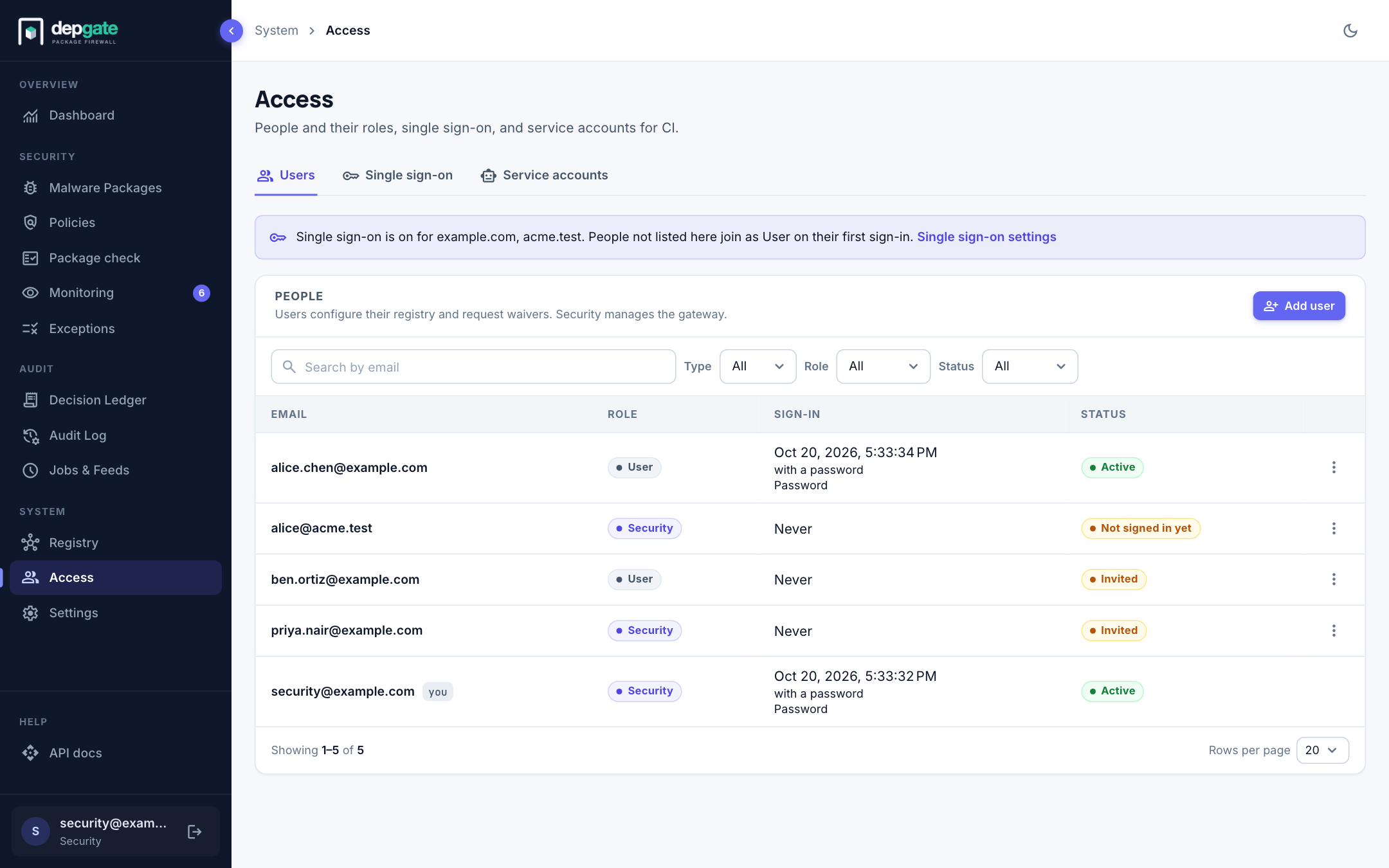Screen dimensions: 1389x868
Task: Focus the Search by email field
Action: pos(473,366)
